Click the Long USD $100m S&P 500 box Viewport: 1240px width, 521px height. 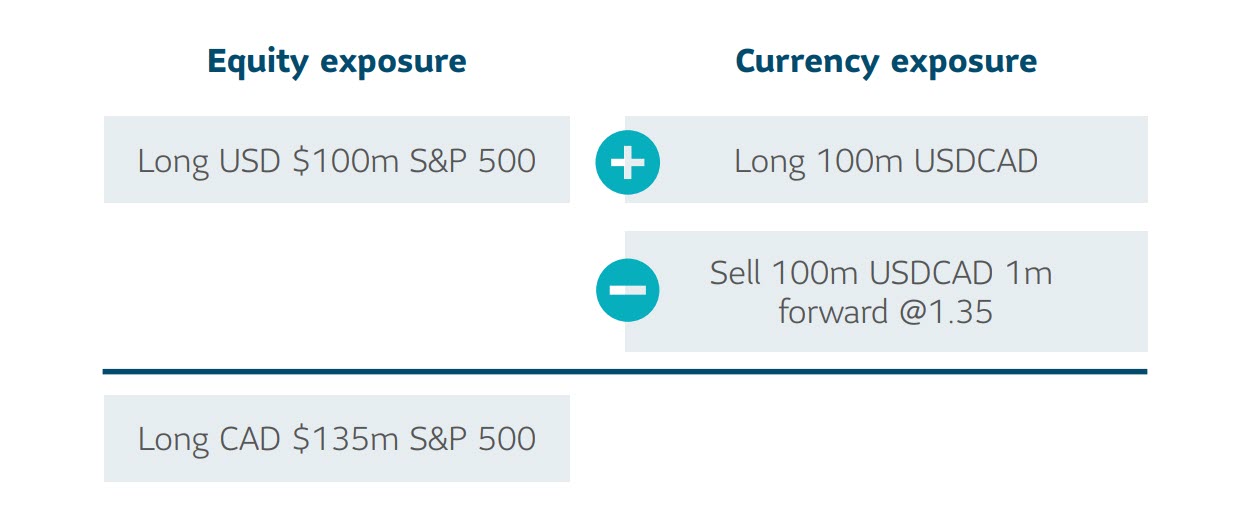coord(337,160)
